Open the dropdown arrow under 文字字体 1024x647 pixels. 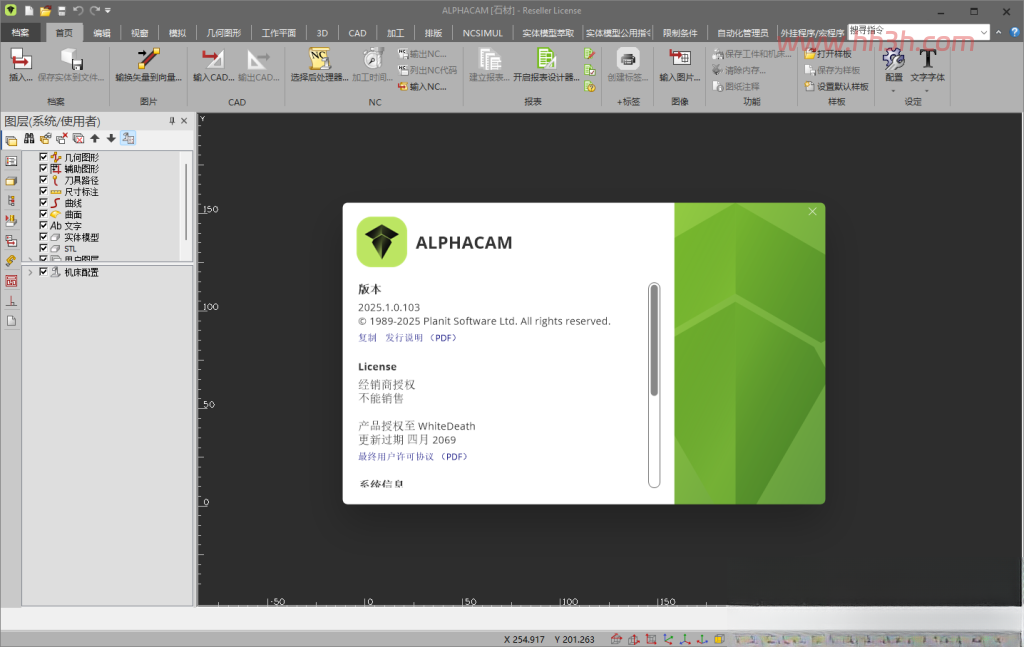927,91
